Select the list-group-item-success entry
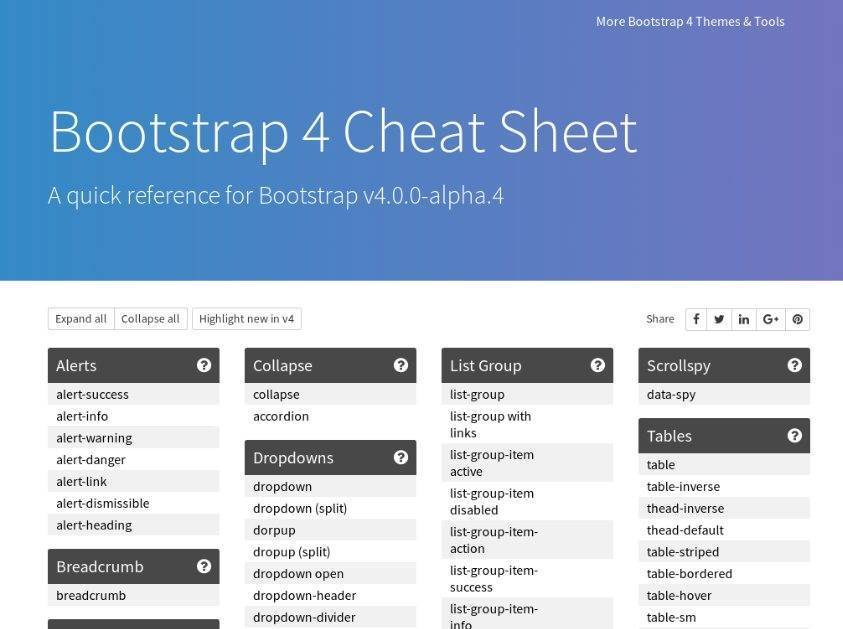This screenshot has height=629, width=843. (527, 578)
